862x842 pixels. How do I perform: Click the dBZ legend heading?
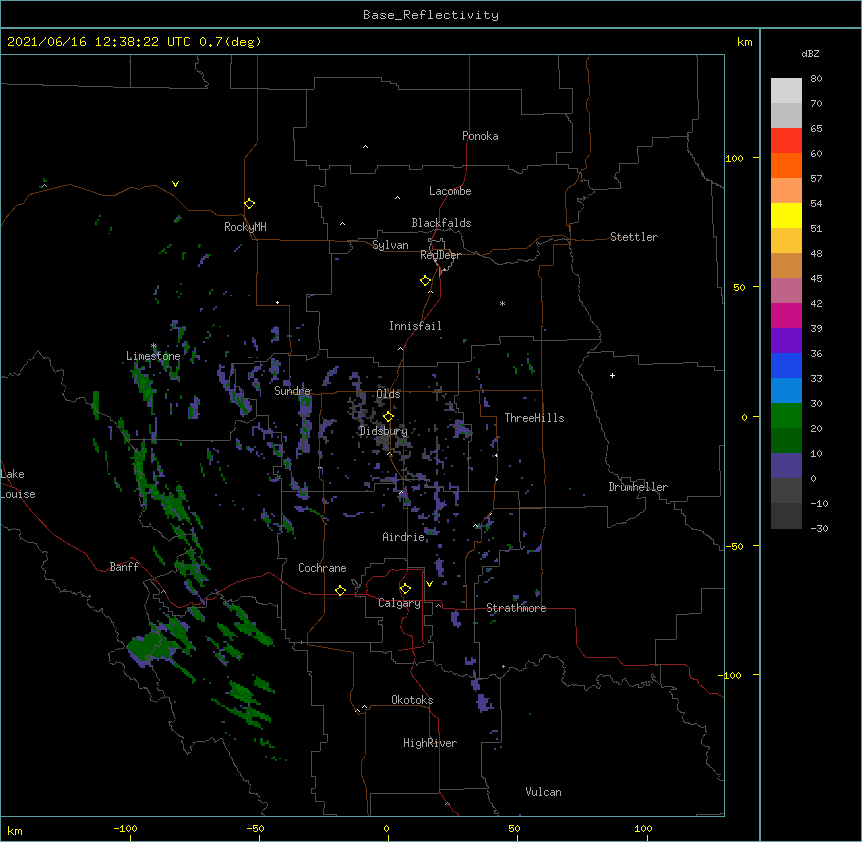[x=810, y=54]
